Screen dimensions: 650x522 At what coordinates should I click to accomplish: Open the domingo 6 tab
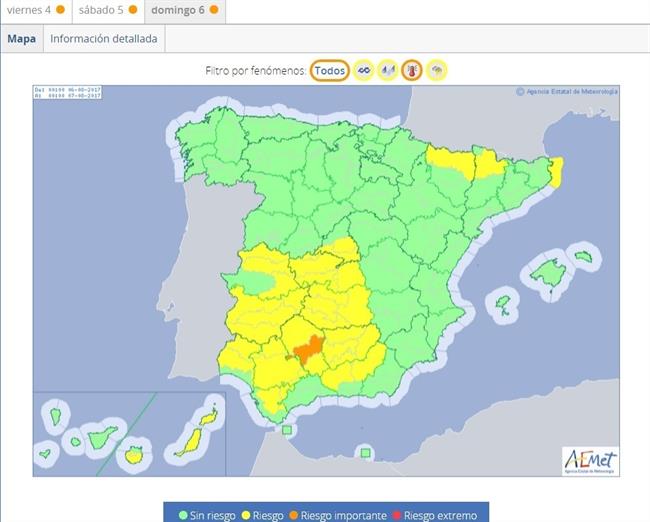coord(185,10)
